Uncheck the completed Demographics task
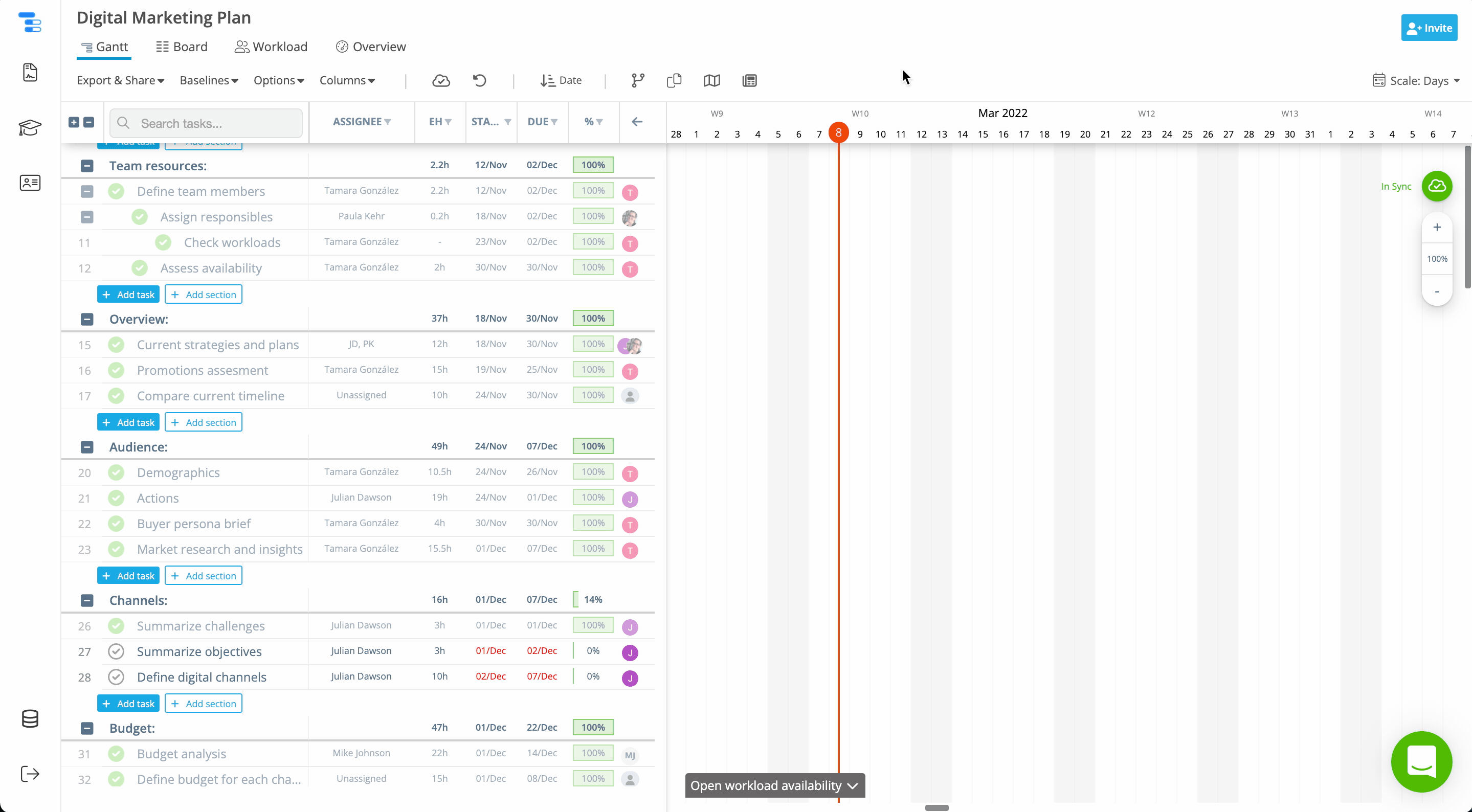 click(x=117, y=472)
